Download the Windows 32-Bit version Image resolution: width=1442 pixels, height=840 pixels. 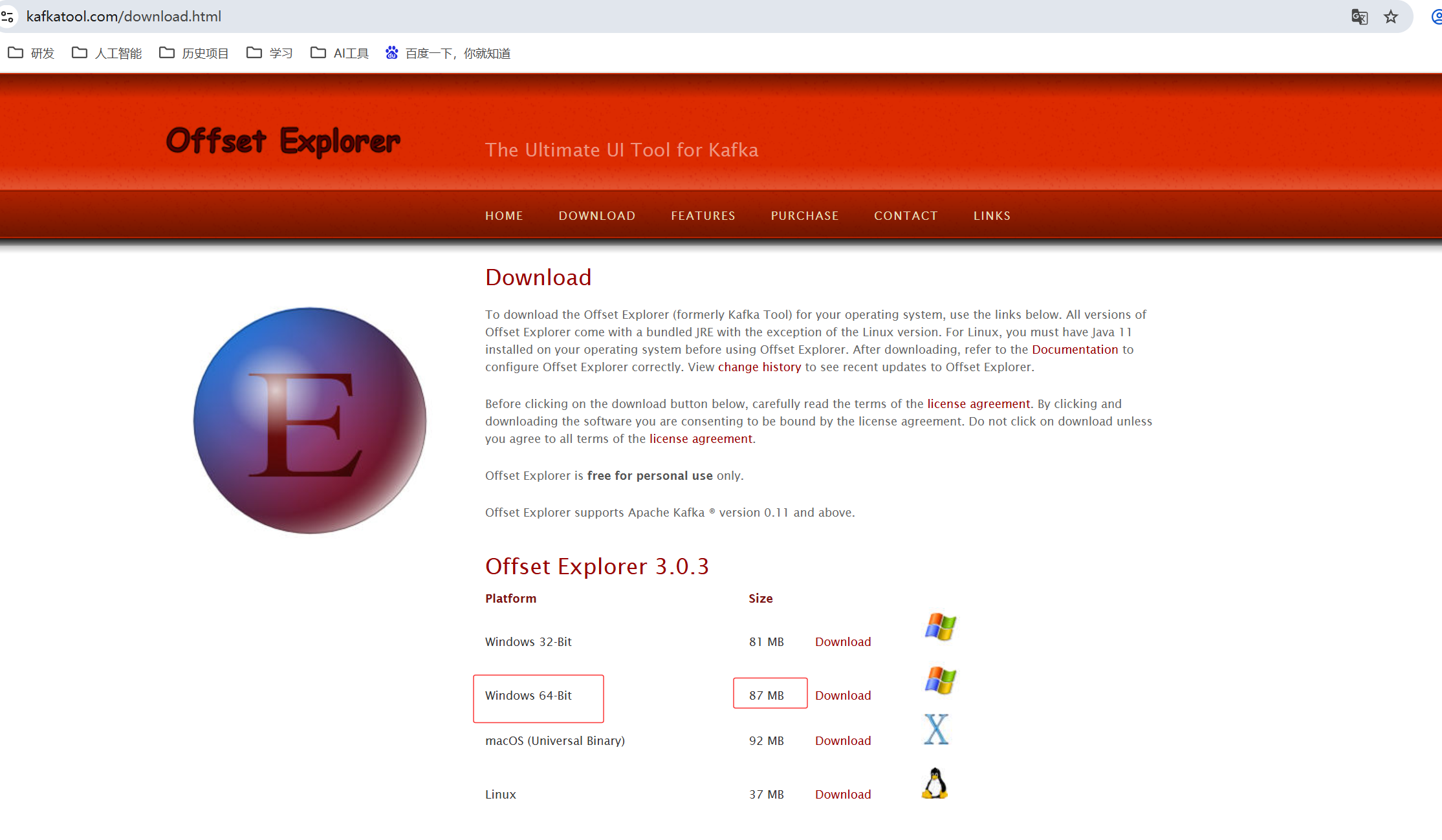pos(843,642)
